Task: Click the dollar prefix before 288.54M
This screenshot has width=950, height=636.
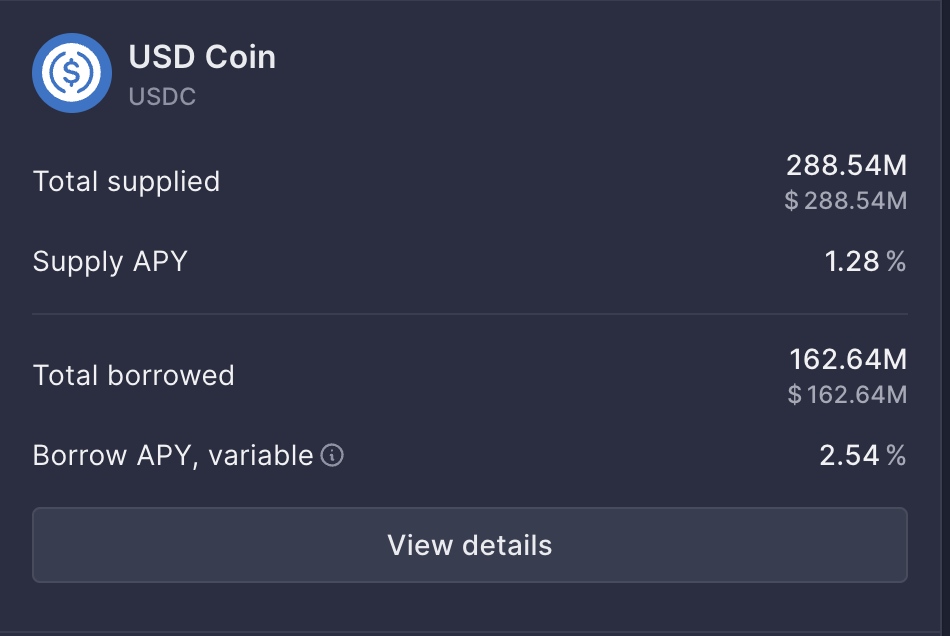Action: [790, 200]
